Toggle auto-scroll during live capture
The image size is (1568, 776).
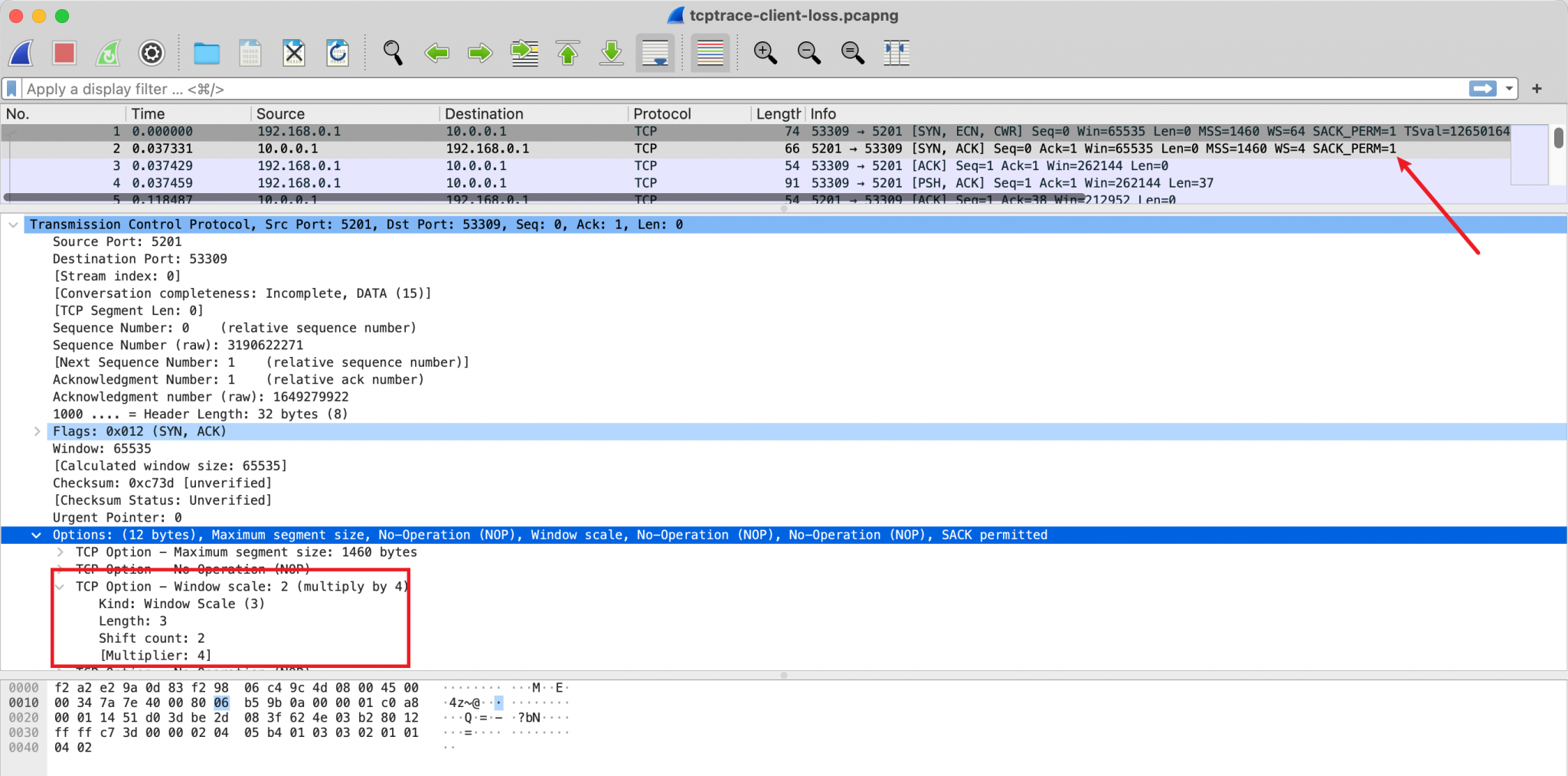[x=655, y=53]
